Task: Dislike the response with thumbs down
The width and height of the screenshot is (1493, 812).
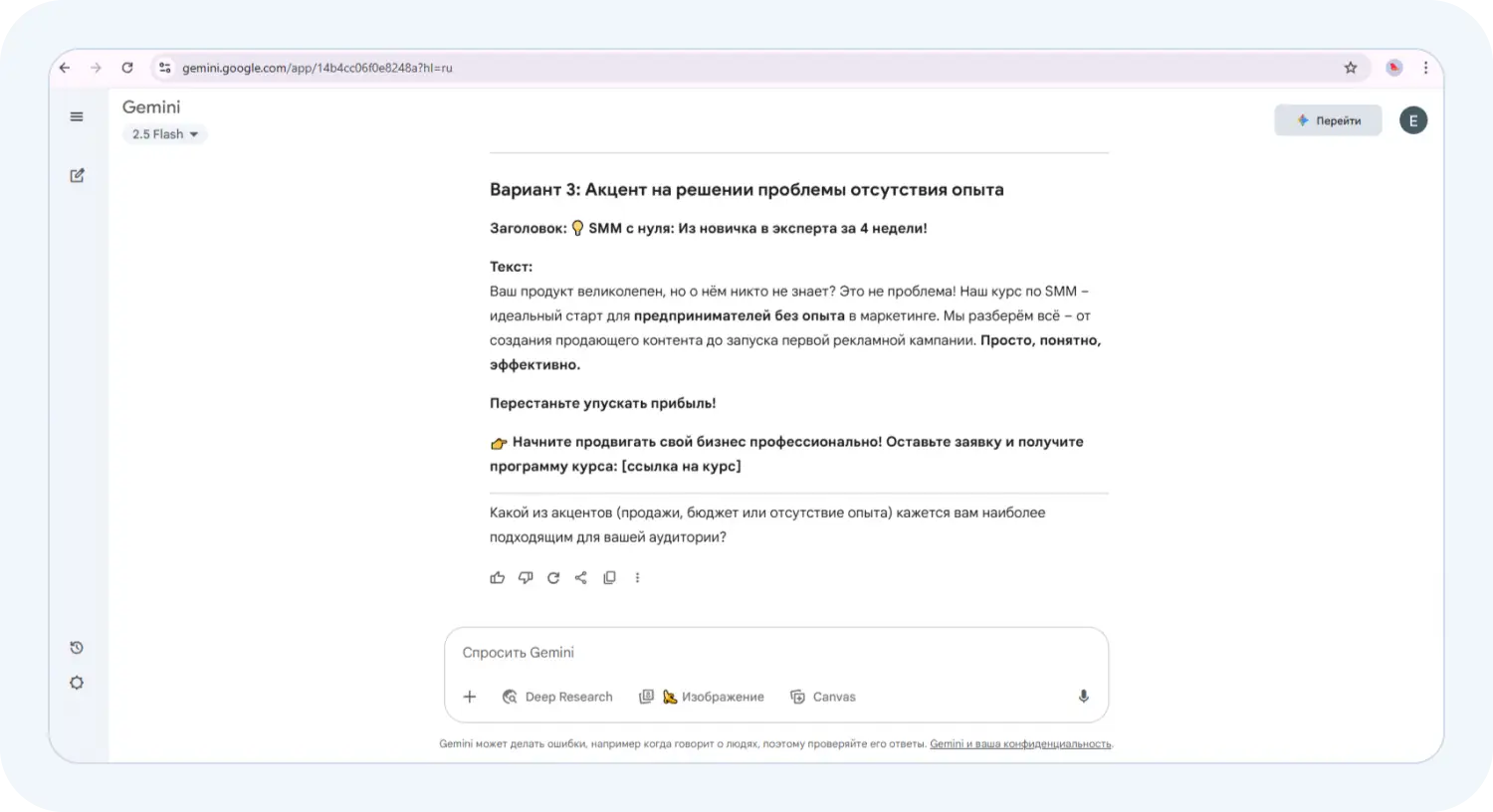Action: [x=526, y=577]
